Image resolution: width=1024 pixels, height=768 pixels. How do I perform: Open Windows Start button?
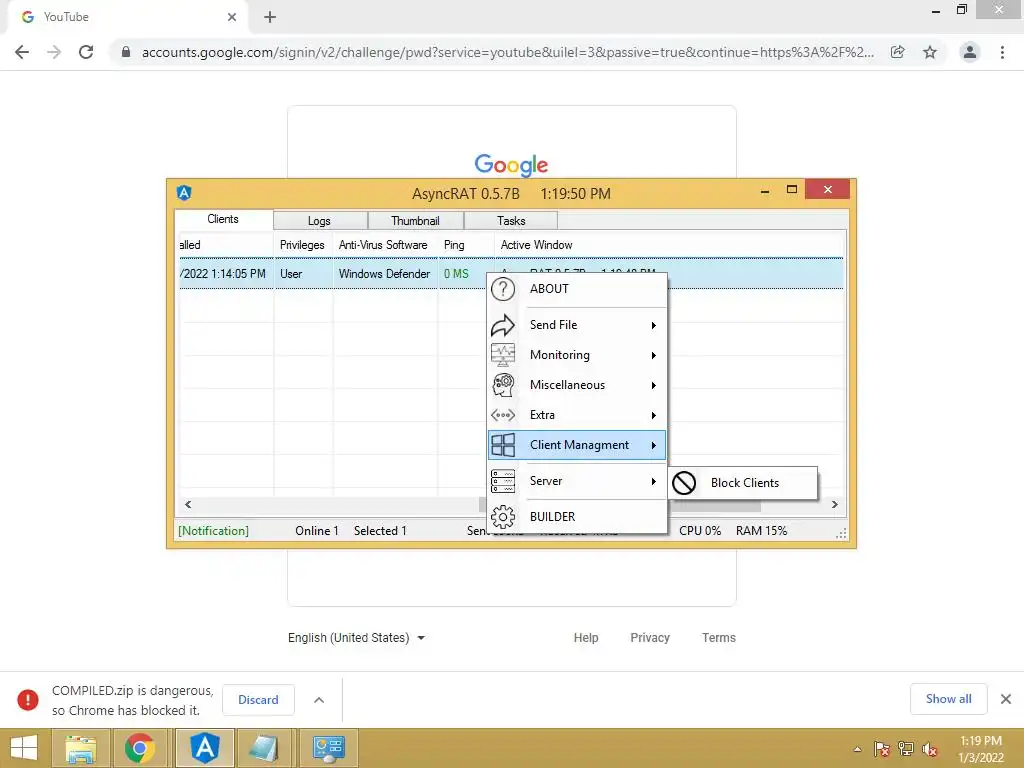click(x=24, y=748)
